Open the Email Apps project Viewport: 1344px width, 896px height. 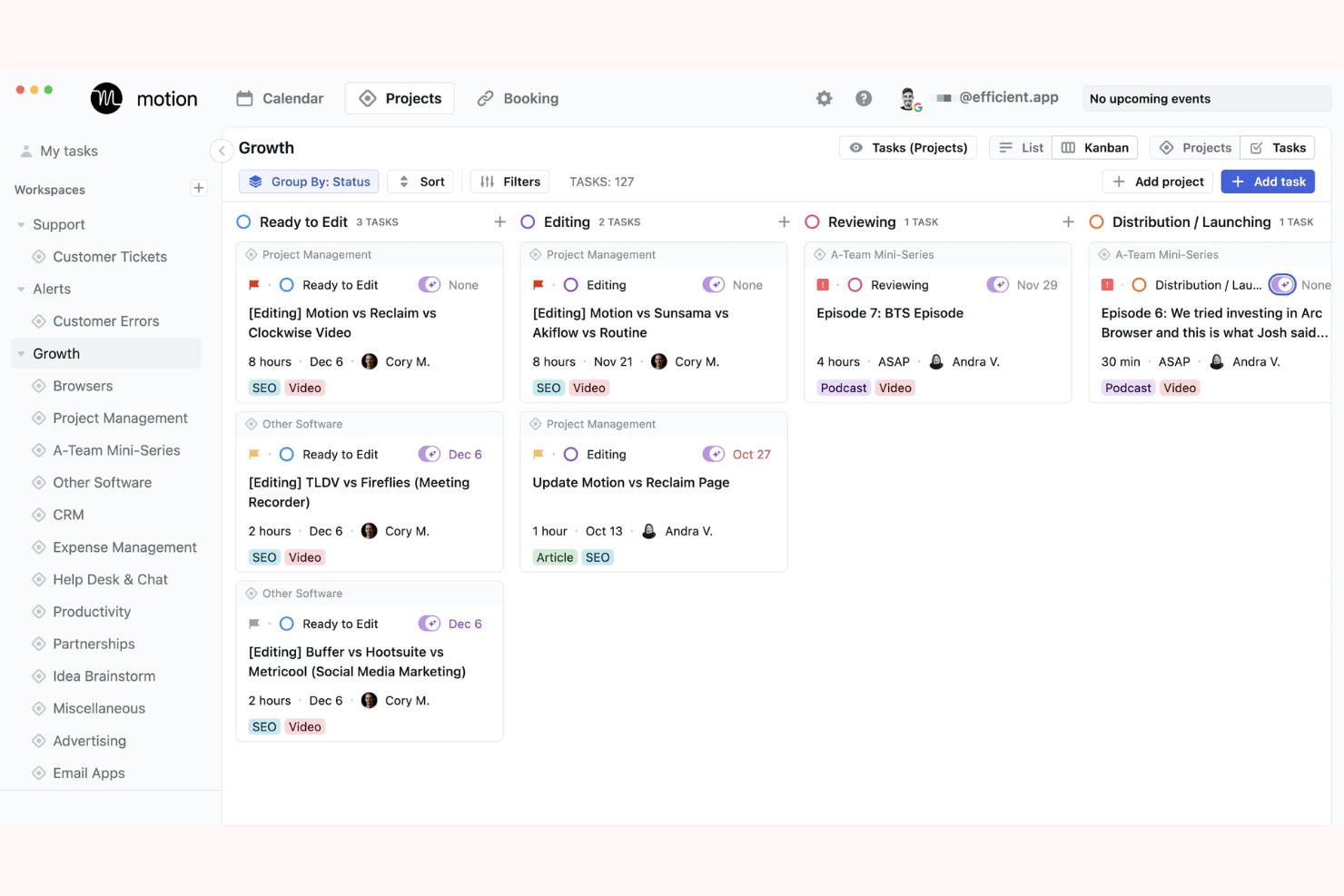click(89, 773)
